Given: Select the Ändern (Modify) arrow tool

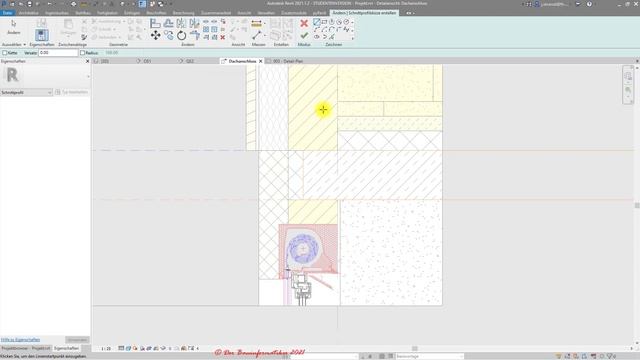Looking at the screenshot, I should point(13,27).
